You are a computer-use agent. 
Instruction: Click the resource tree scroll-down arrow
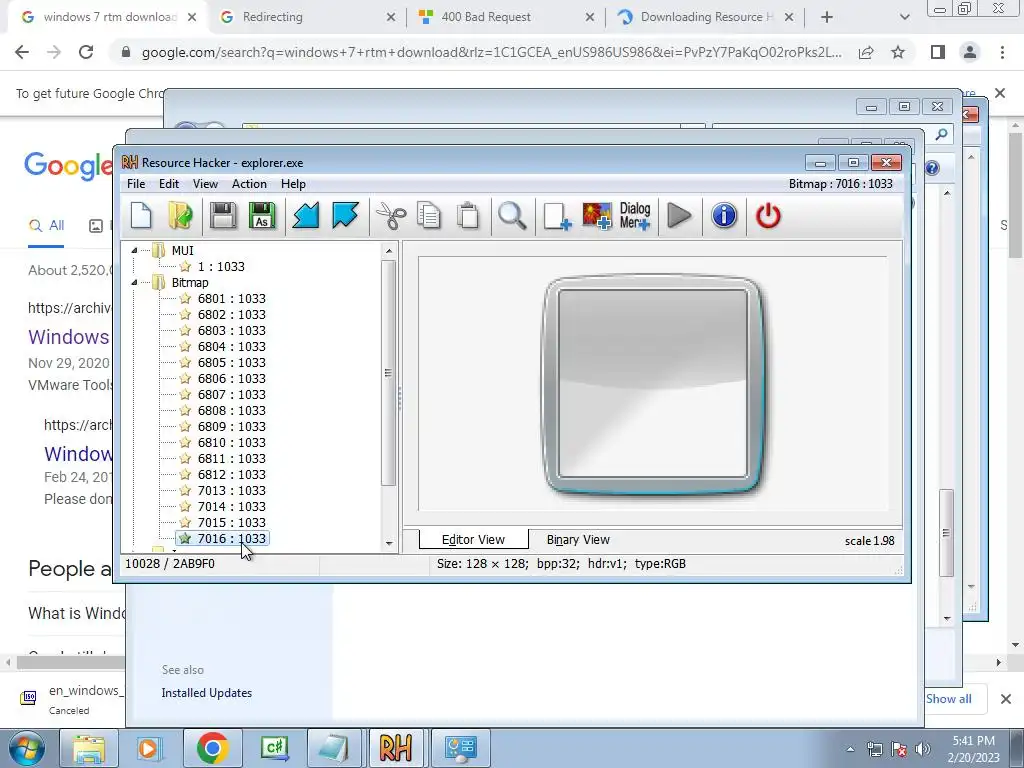tap(389, 543)
